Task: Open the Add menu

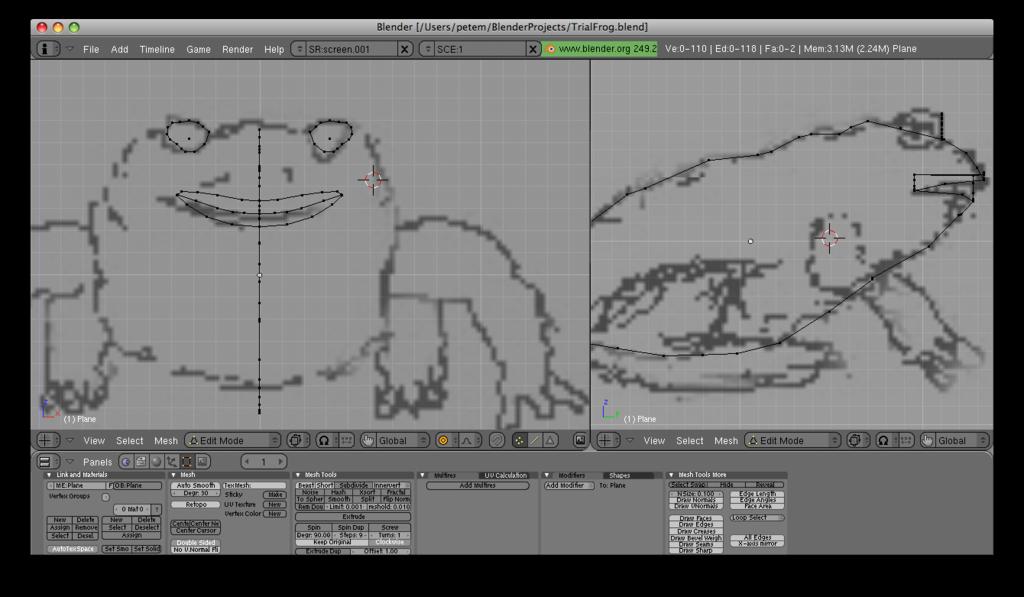Action: coord(120,49)
